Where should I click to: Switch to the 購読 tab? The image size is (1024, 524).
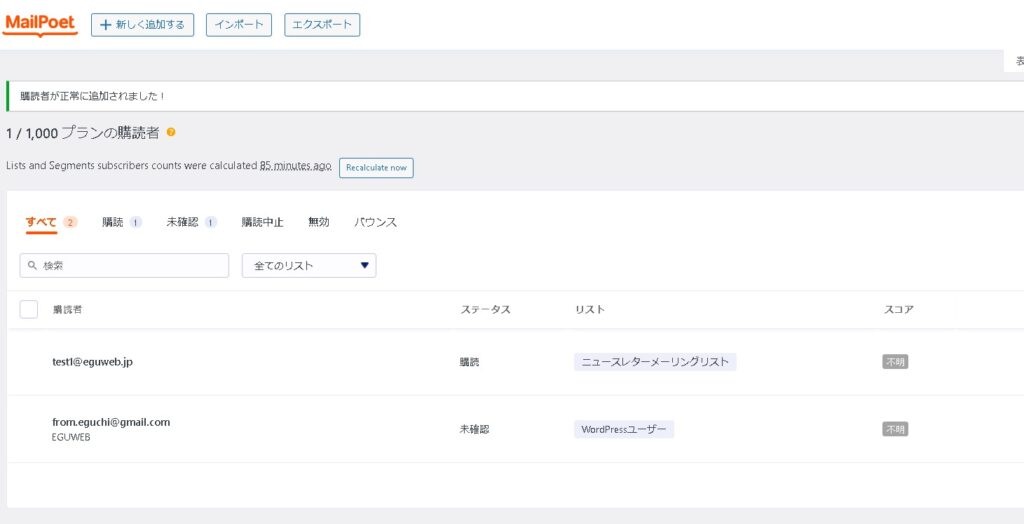click(113, 222)
